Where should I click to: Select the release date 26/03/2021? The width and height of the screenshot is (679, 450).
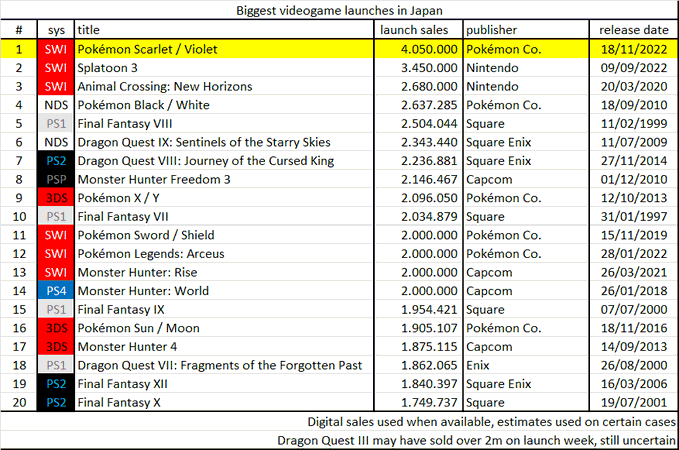click(634, 272)
